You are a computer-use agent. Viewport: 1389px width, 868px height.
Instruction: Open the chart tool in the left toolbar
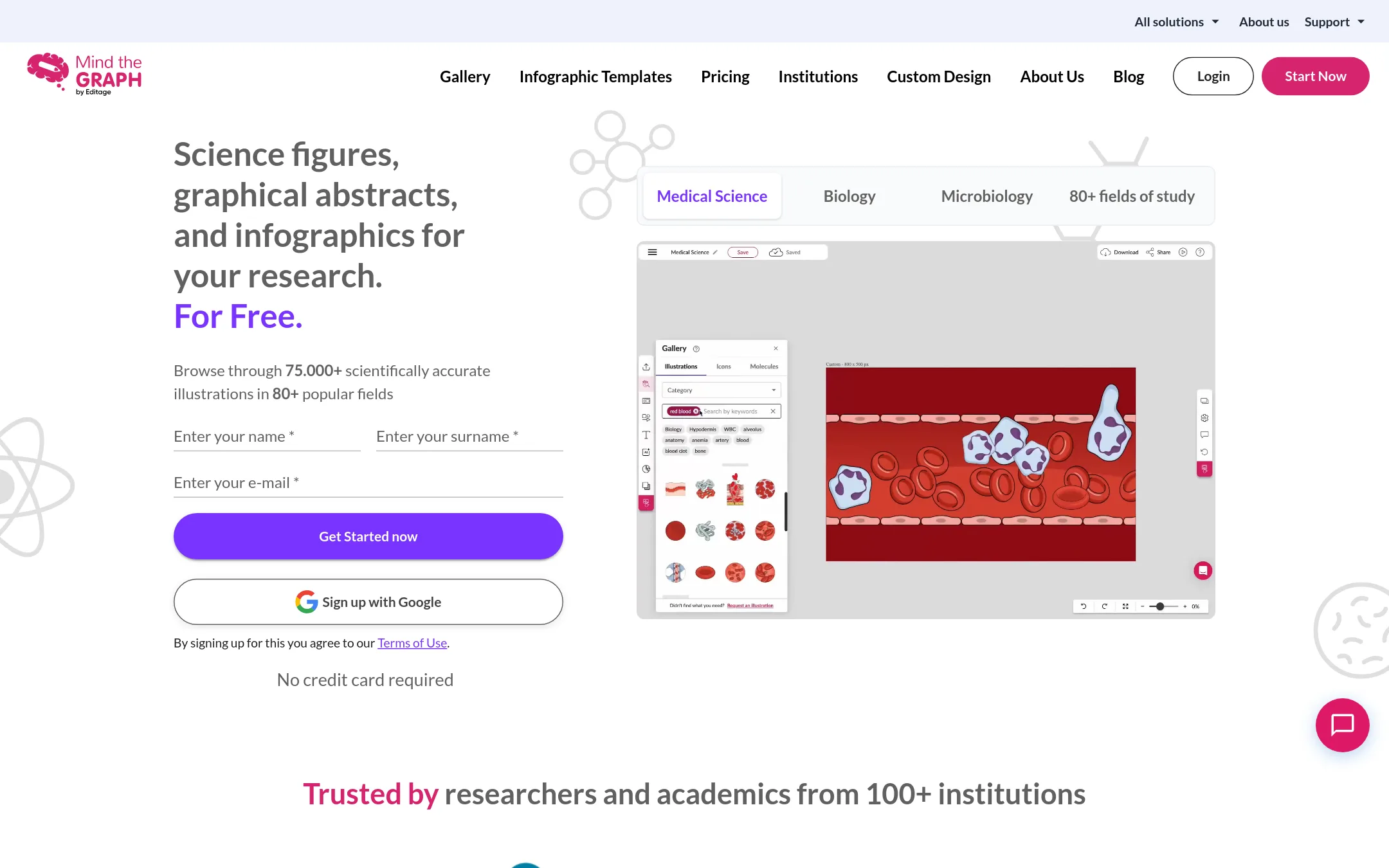(x=646, y=469)
